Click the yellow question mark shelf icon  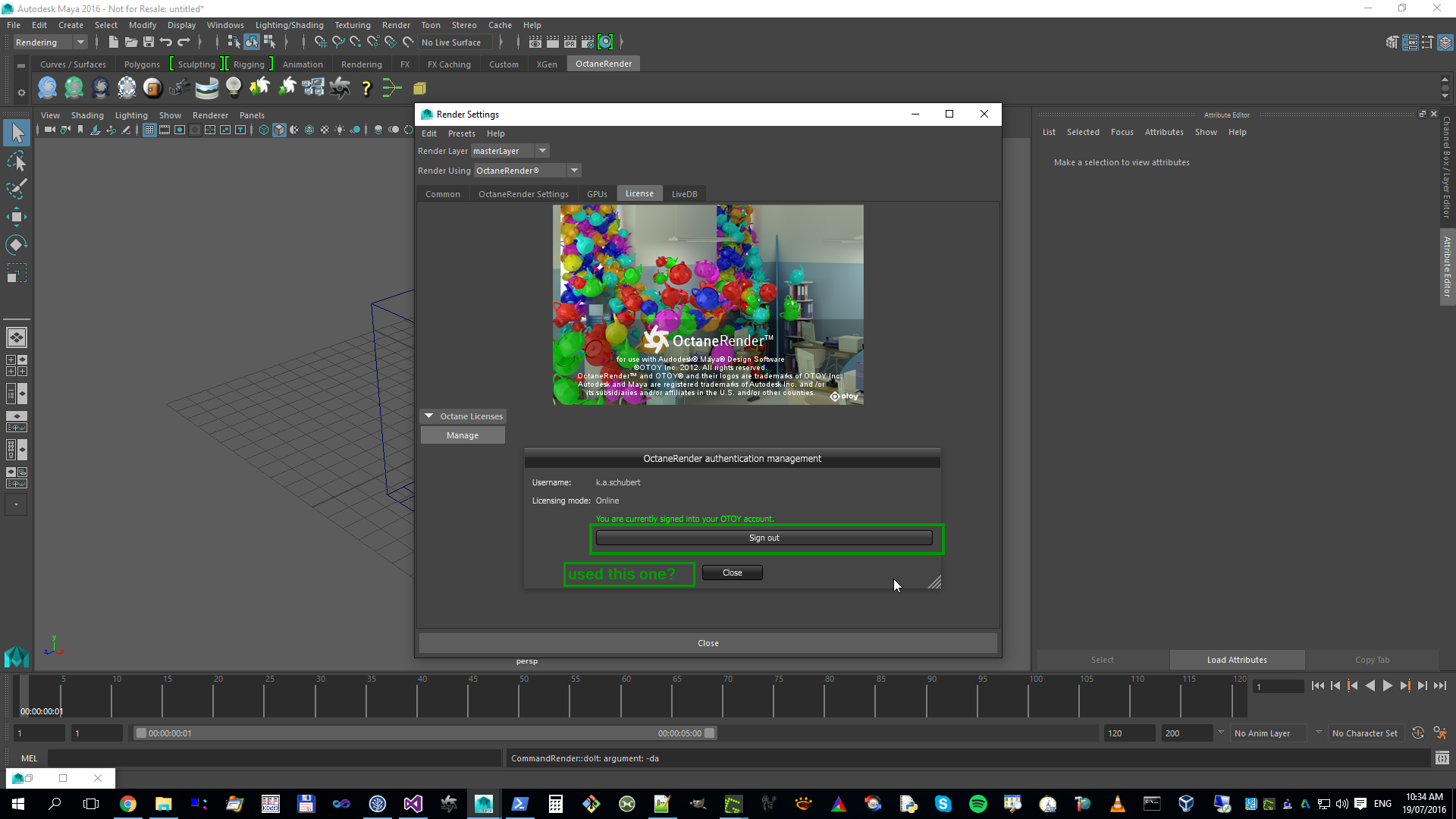pyautogui.click(x=366, y=89)
